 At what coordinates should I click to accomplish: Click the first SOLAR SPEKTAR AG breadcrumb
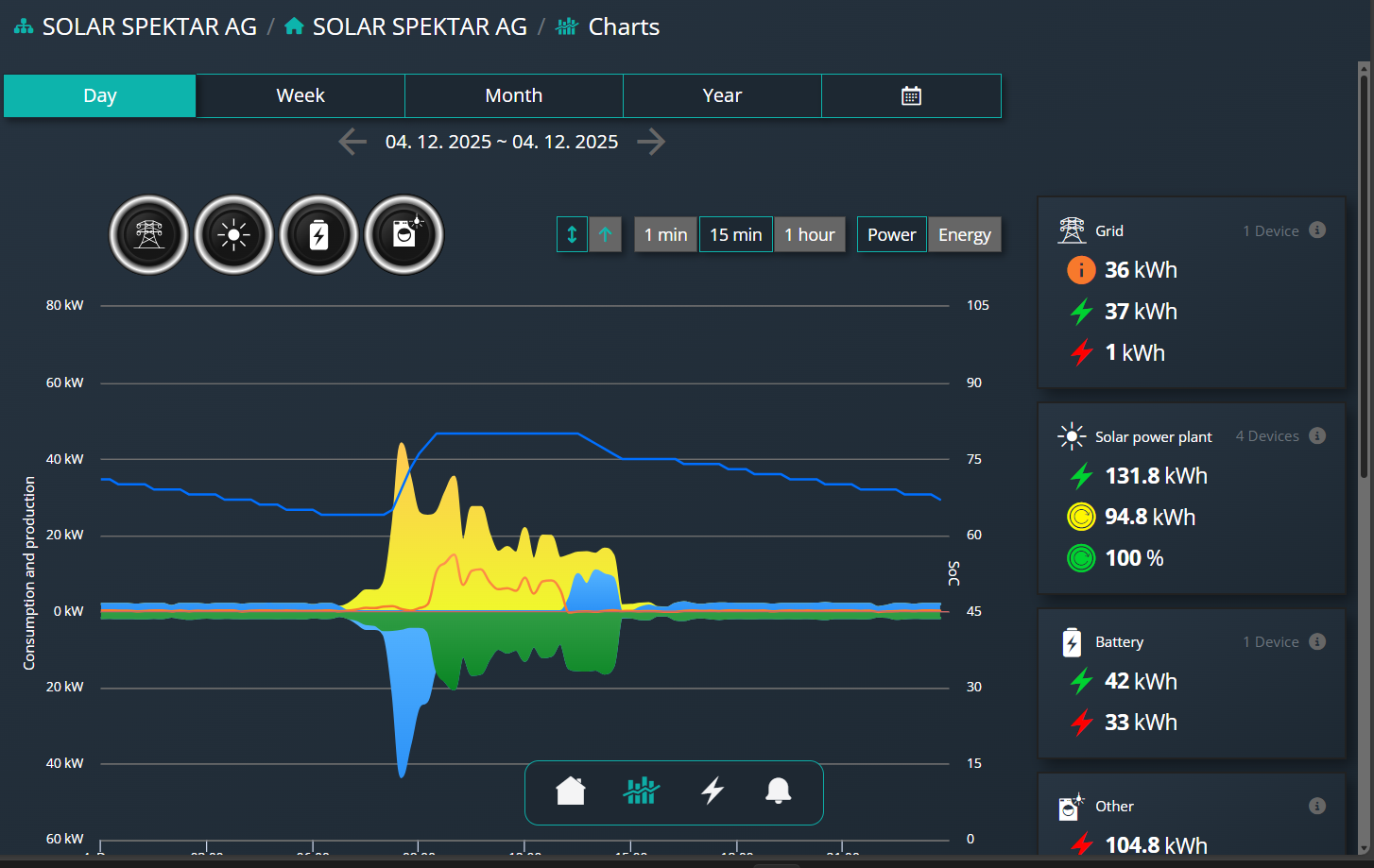tap(149, 26)
